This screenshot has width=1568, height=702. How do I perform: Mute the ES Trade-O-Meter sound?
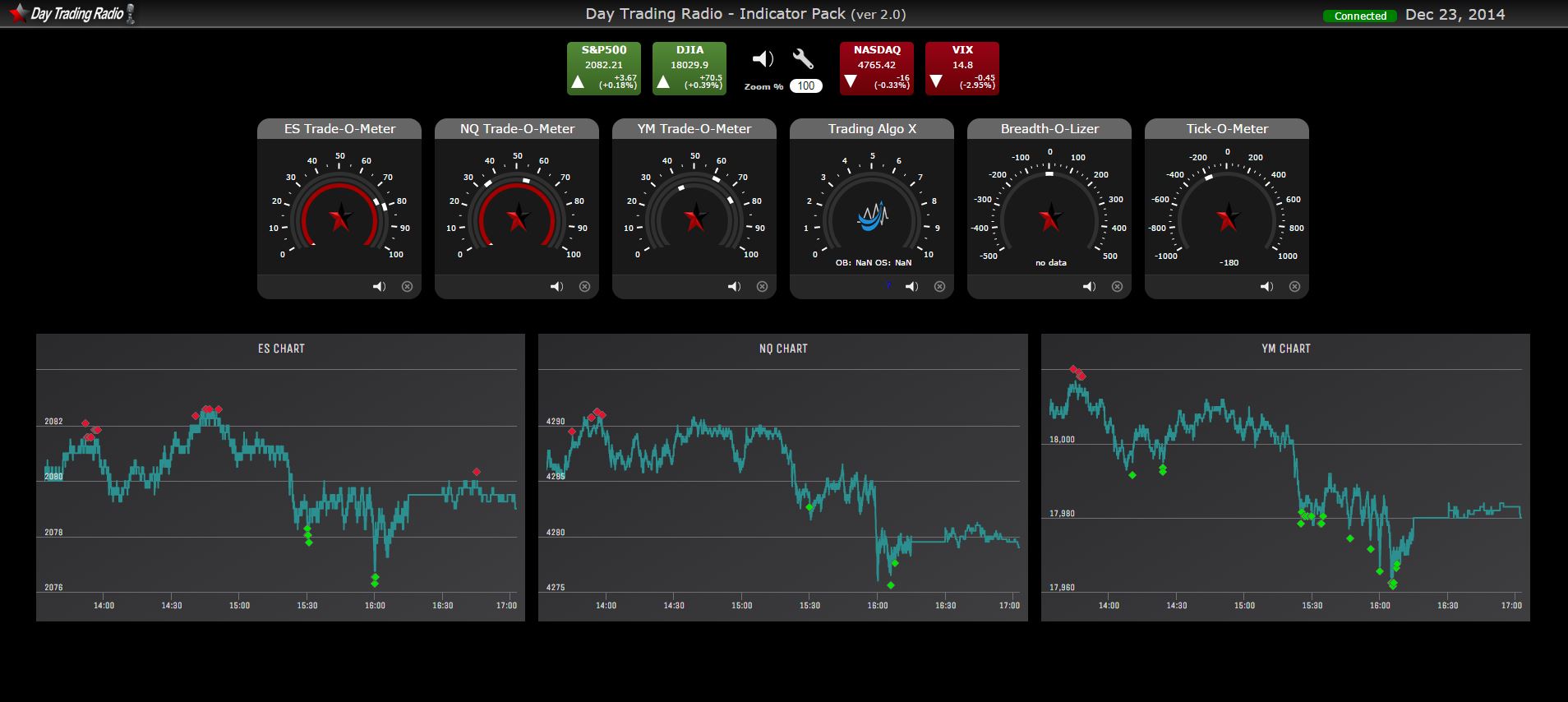click(x=379, y=287)
